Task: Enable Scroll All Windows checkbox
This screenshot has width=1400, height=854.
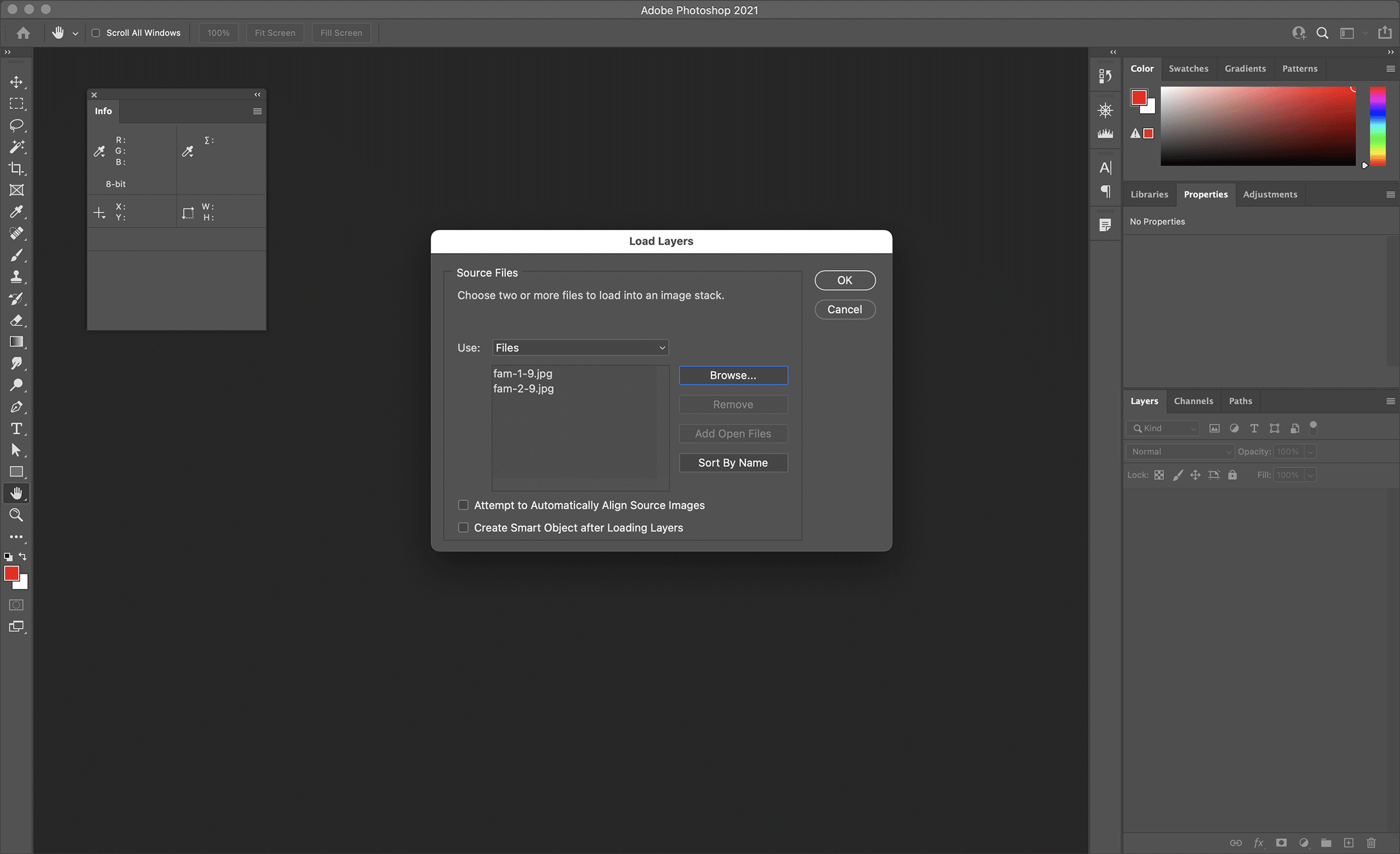Action: click(96, 33)
